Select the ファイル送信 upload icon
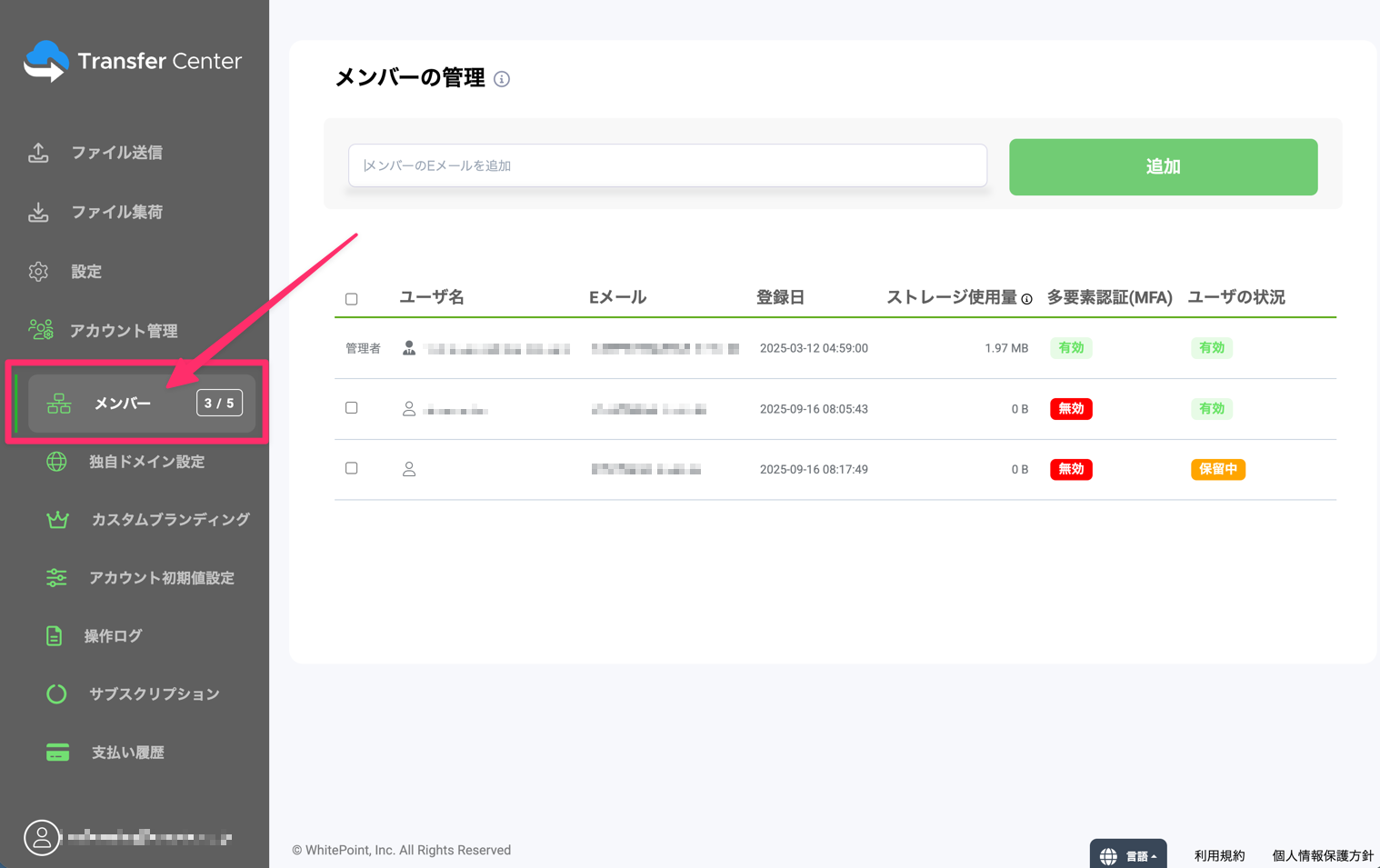 point(38,153)
